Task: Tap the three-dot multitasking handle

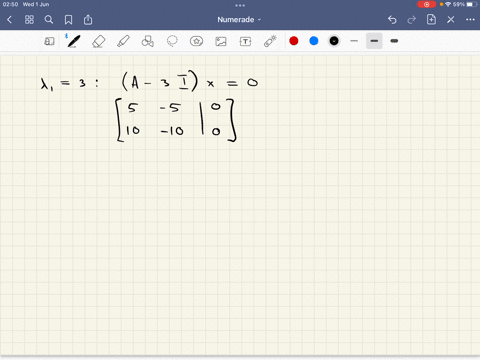Action: pos(240,5)
